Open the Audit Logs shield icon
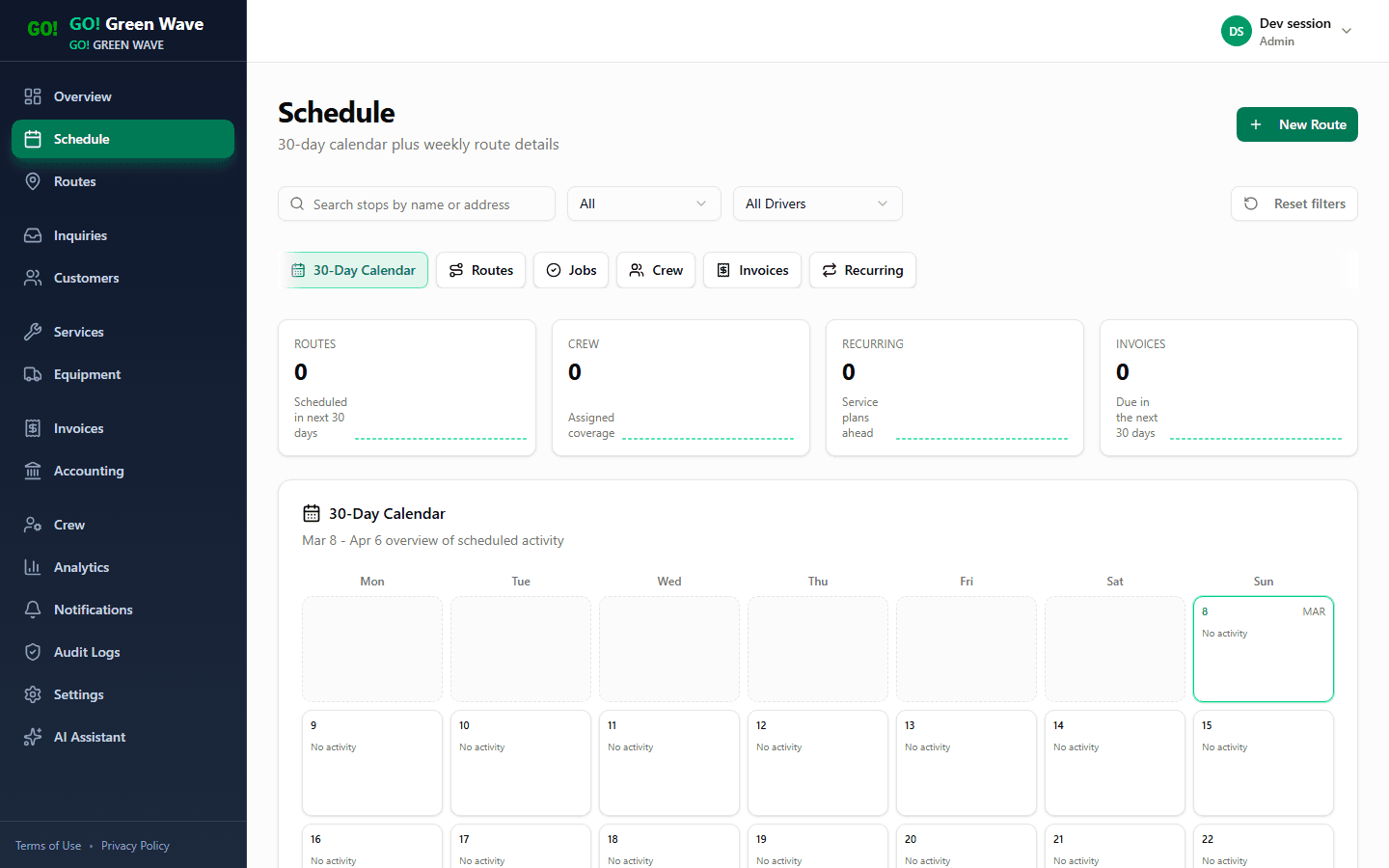Image resolution: width=1389 pixels, height=868 pixels. 33,652
